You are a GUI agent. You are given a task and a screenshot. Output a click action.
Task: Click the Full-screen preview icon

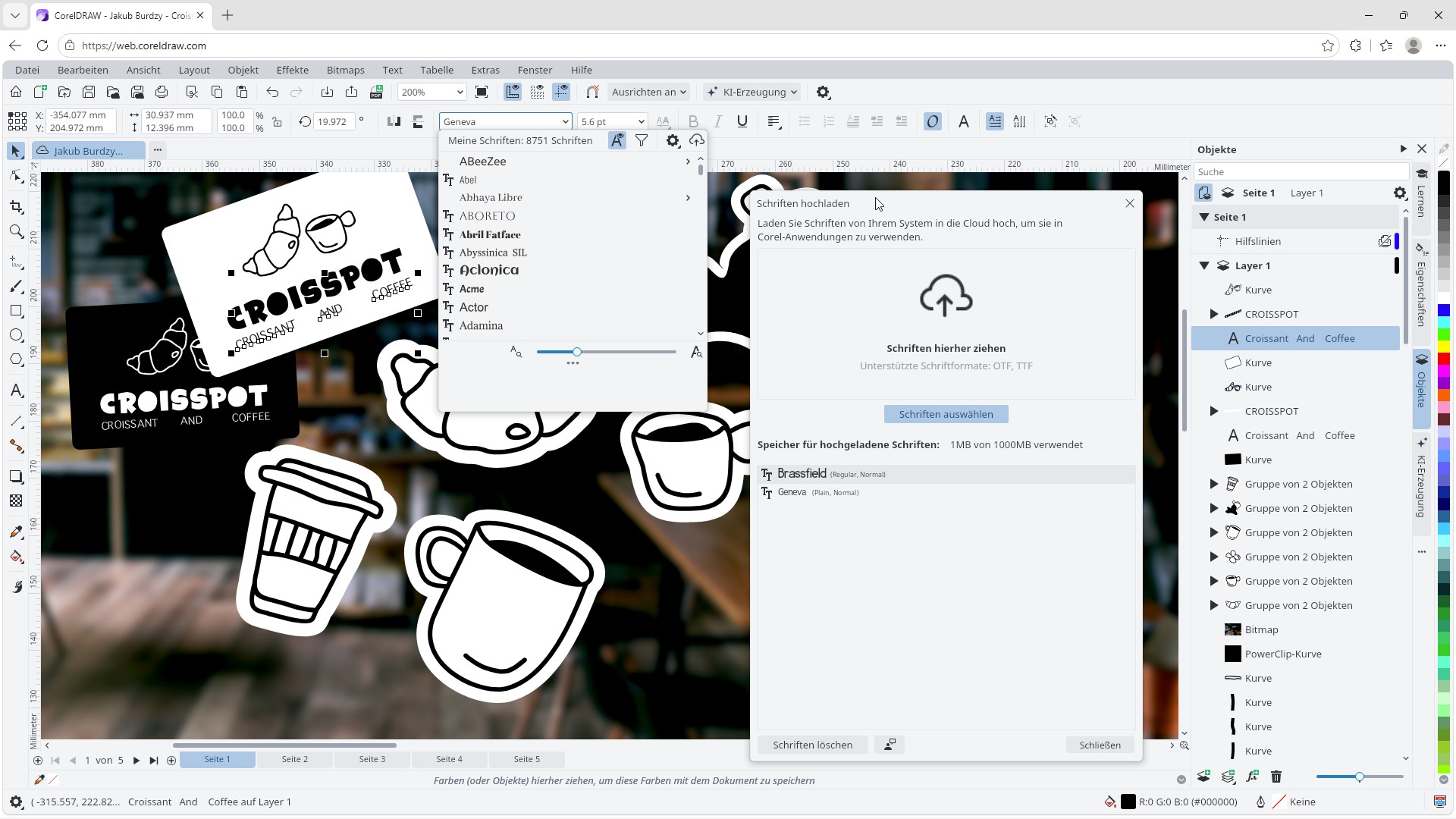tap(482, 93)
